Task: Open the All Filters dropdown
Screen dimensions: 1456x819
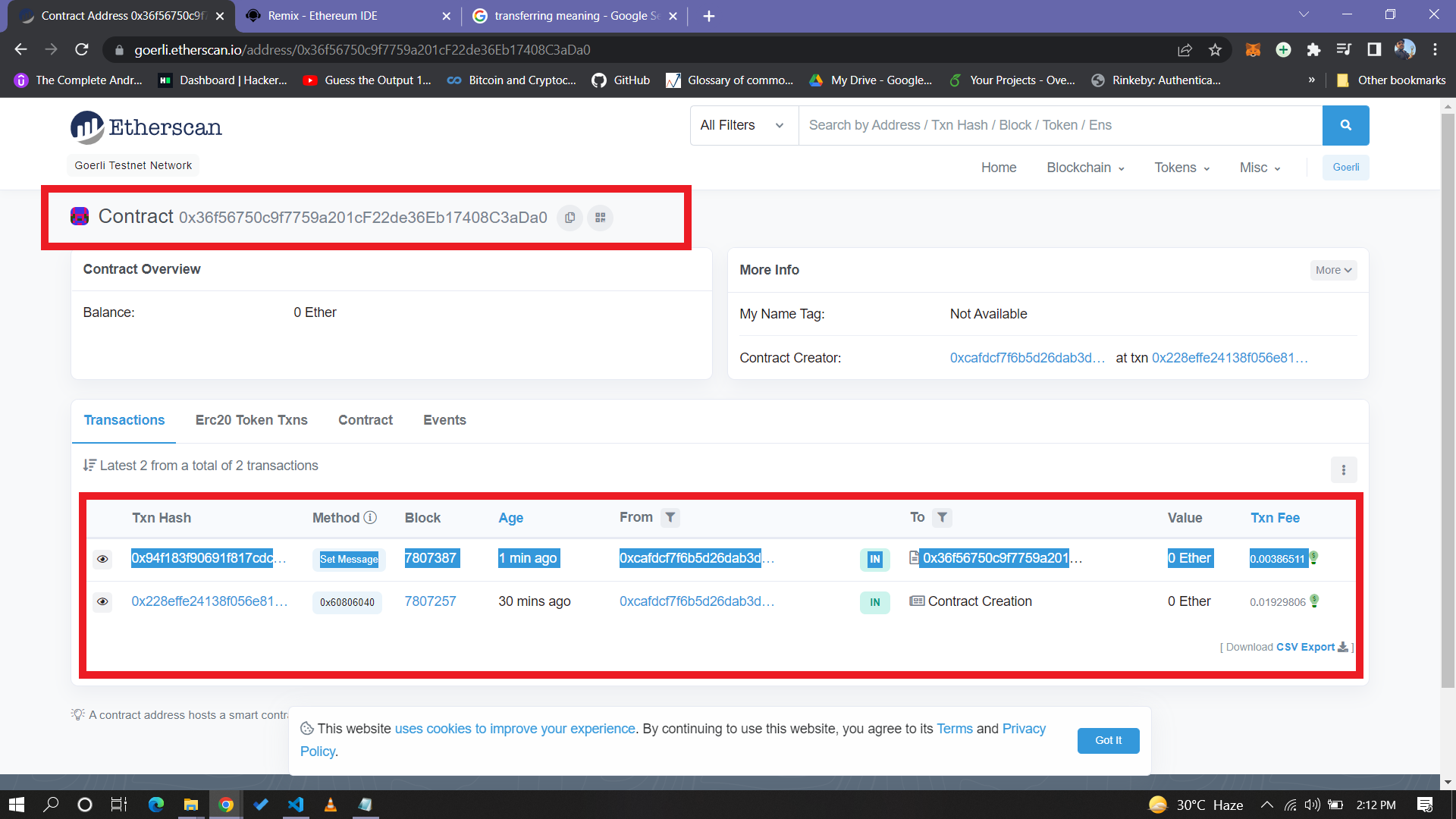Action: point(744,125)
